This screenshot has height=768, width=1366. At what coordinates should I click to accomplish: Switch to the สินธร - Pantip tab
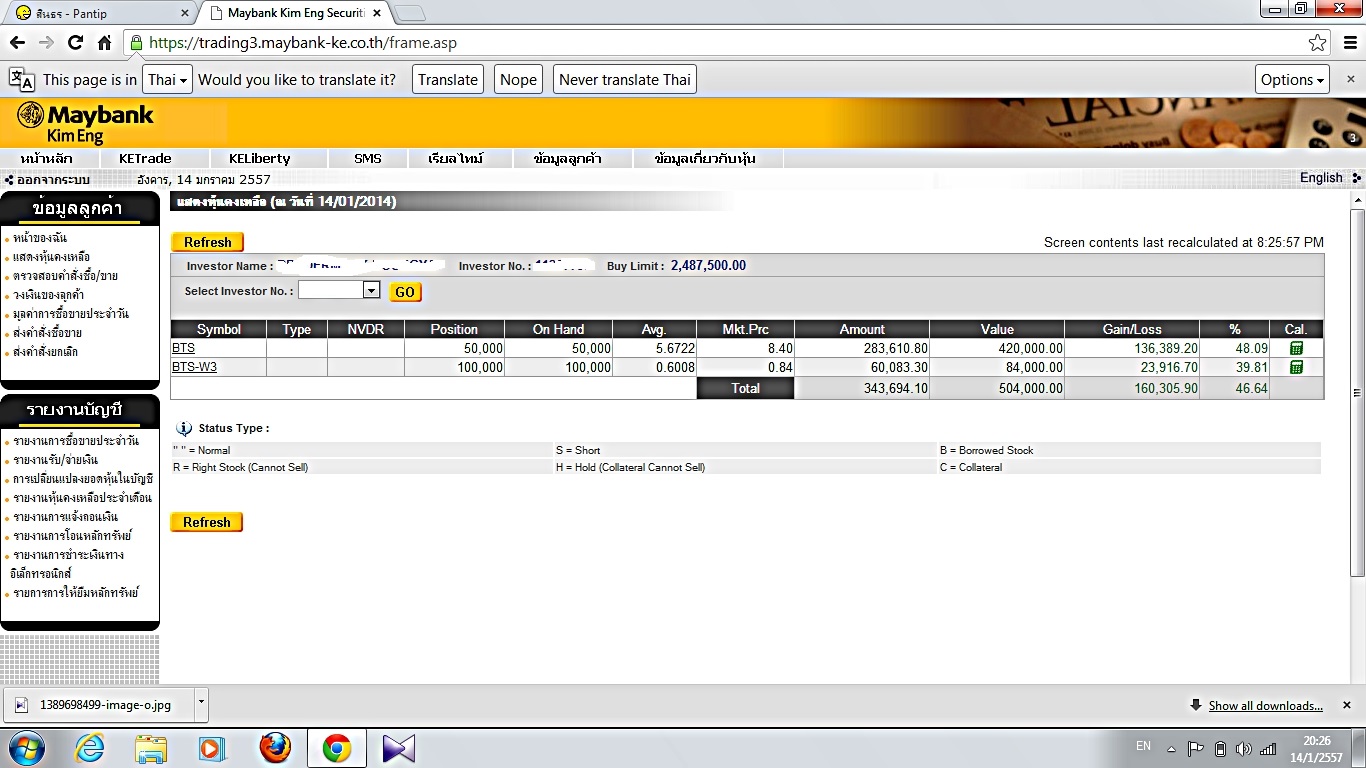coord(100,13)
